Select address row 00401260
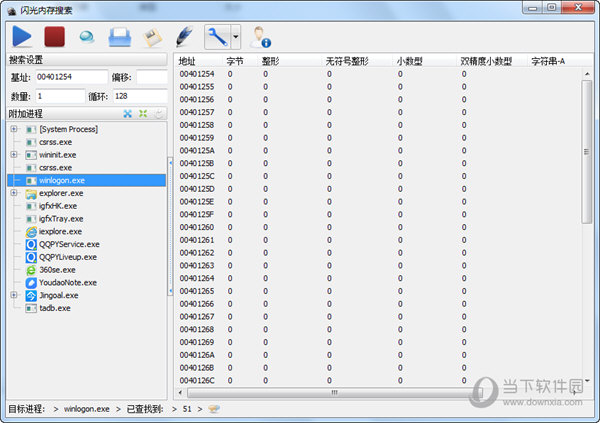This screenshot has height=423, width=600. 379,227
